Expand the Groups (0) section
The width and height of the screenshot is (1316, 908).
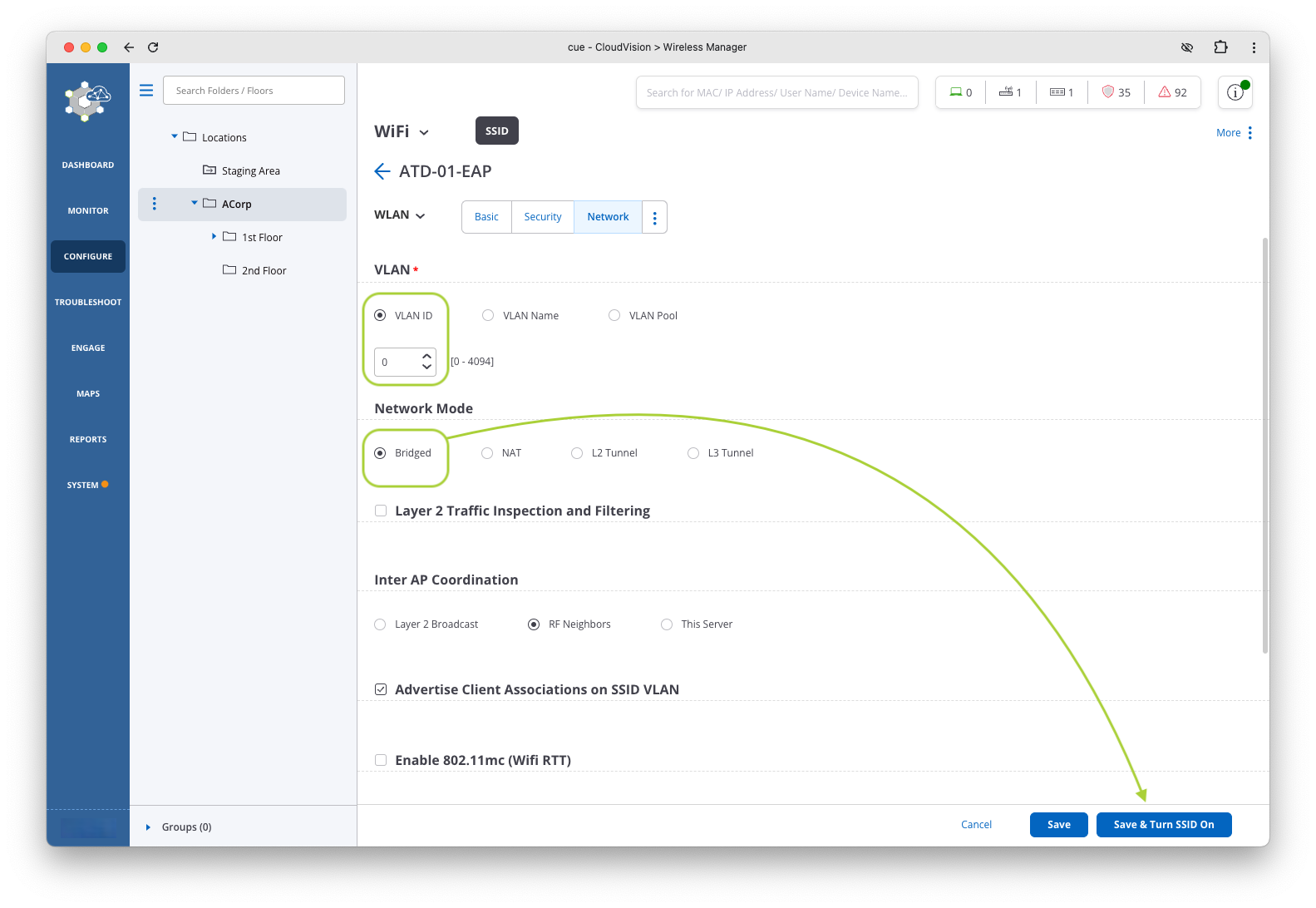tap(148, 827)
